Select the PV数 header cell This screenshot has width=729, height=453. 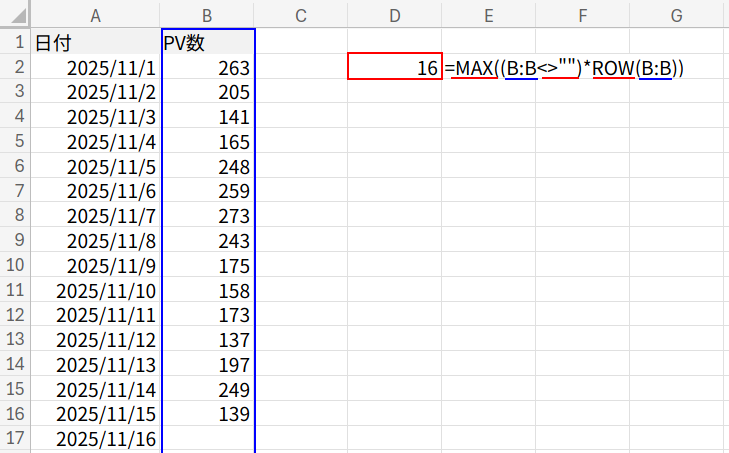point(208,43)
